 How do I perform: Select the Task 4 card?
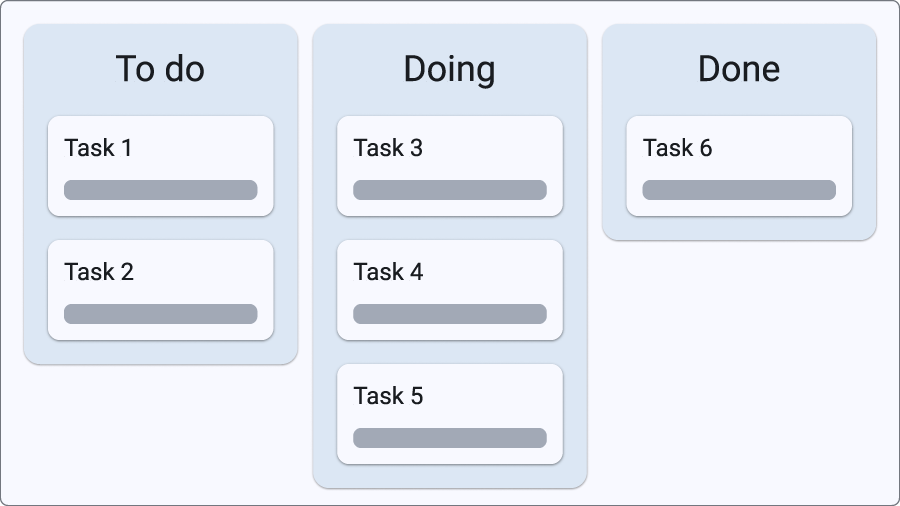(449, 289)
